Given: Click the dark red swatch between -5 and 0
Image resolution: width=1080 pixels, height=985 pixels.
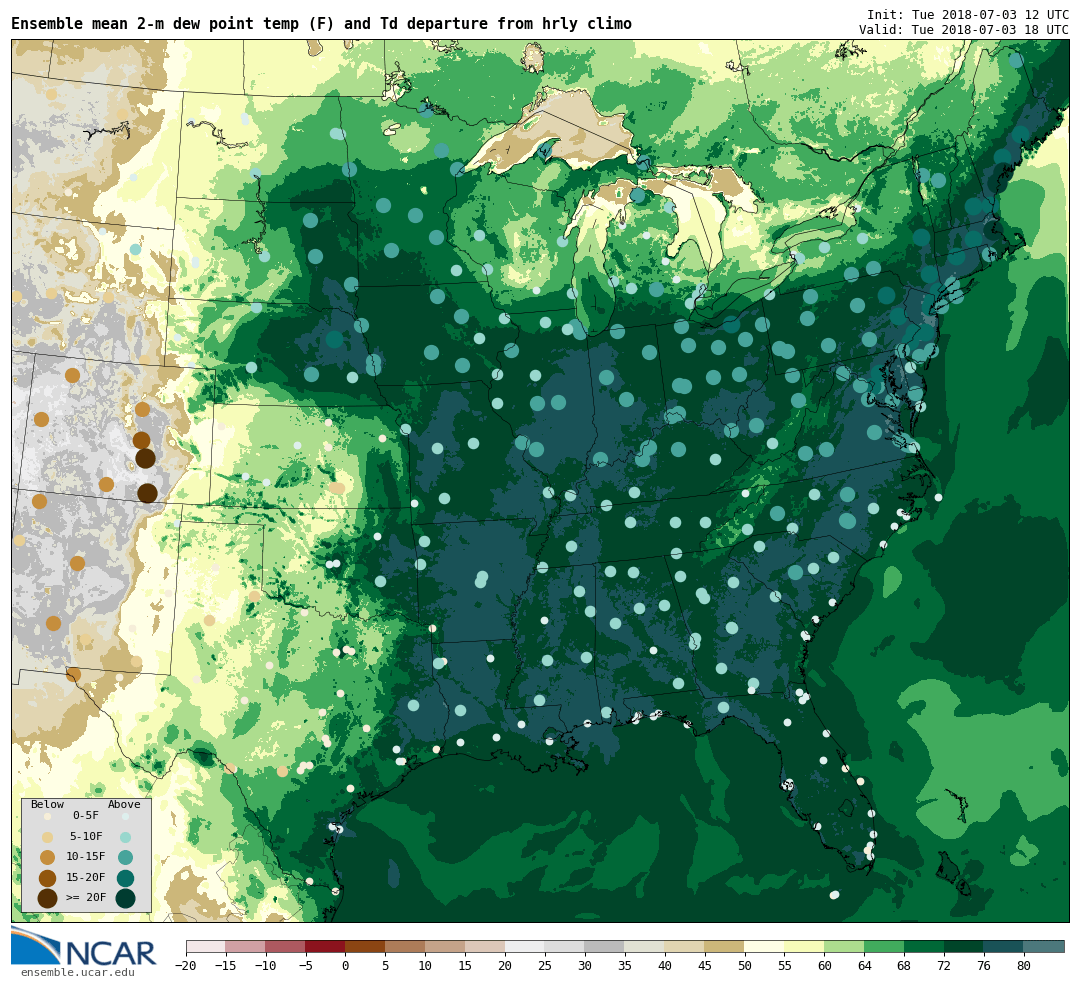Looking at the screenshot, I should [325, 946].
